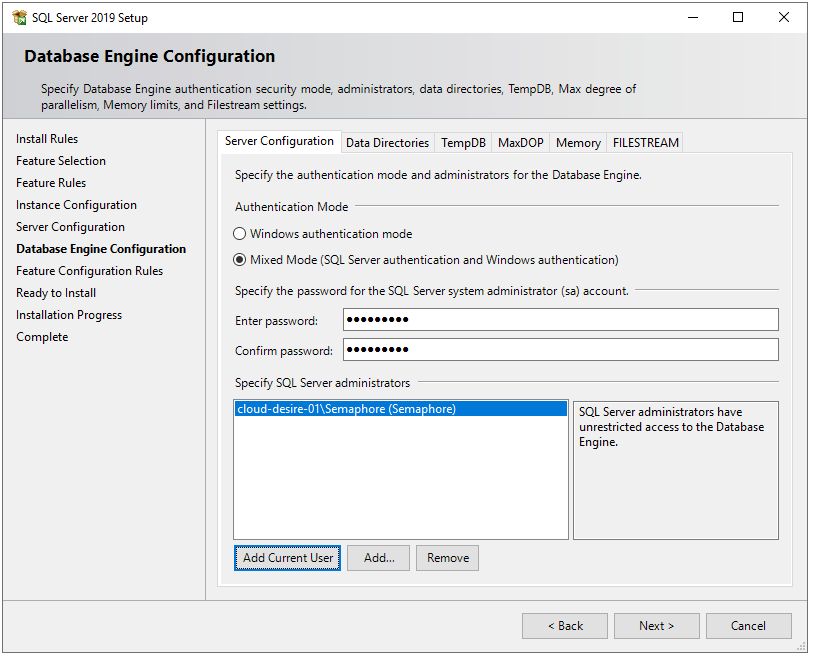The width and height of the screenshot is (813, 657).
Task: Proceed by clicking Next
Action: [x=656, y=625]
